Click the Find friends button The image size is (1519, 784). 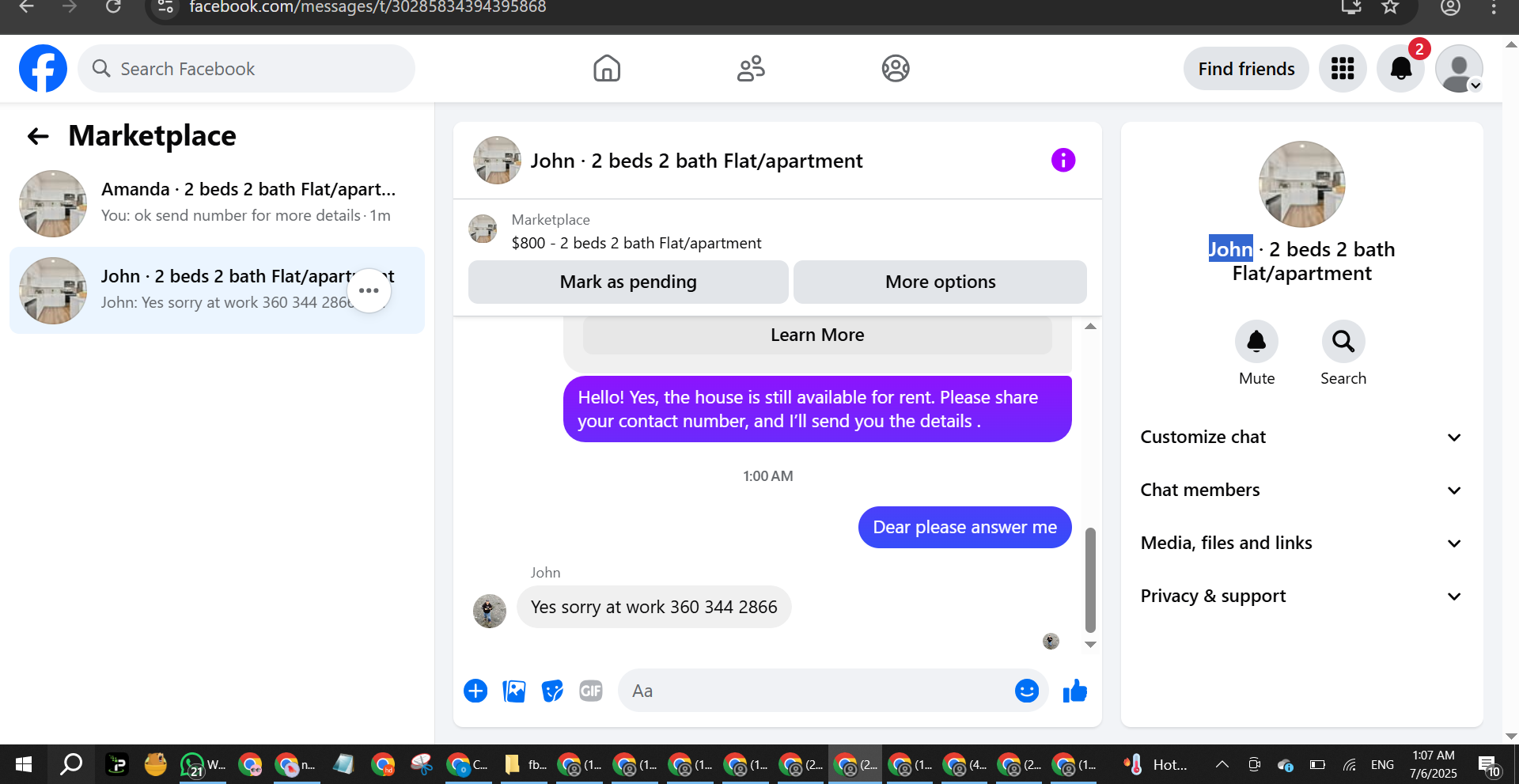pyautogui.click(x=1246, y=69)
